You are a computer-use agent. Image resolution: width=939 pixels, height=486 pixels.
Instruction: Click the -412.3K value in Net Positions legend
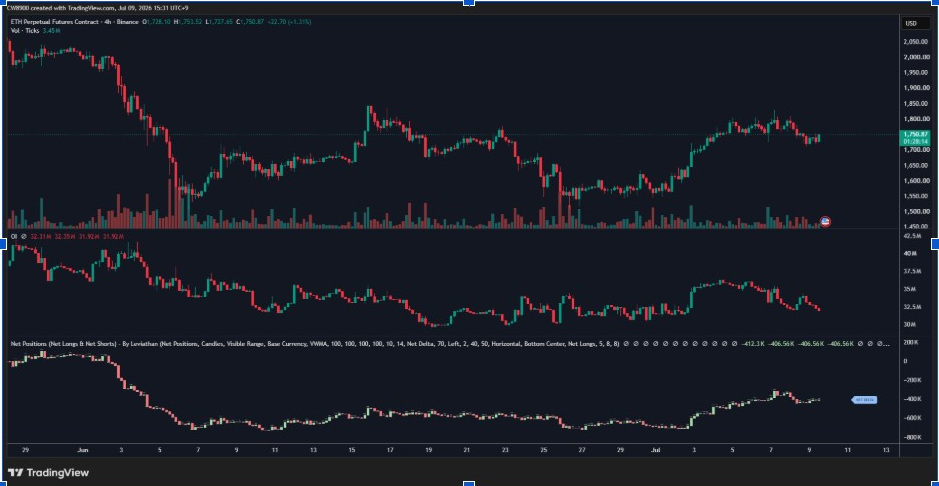point(752,344)
